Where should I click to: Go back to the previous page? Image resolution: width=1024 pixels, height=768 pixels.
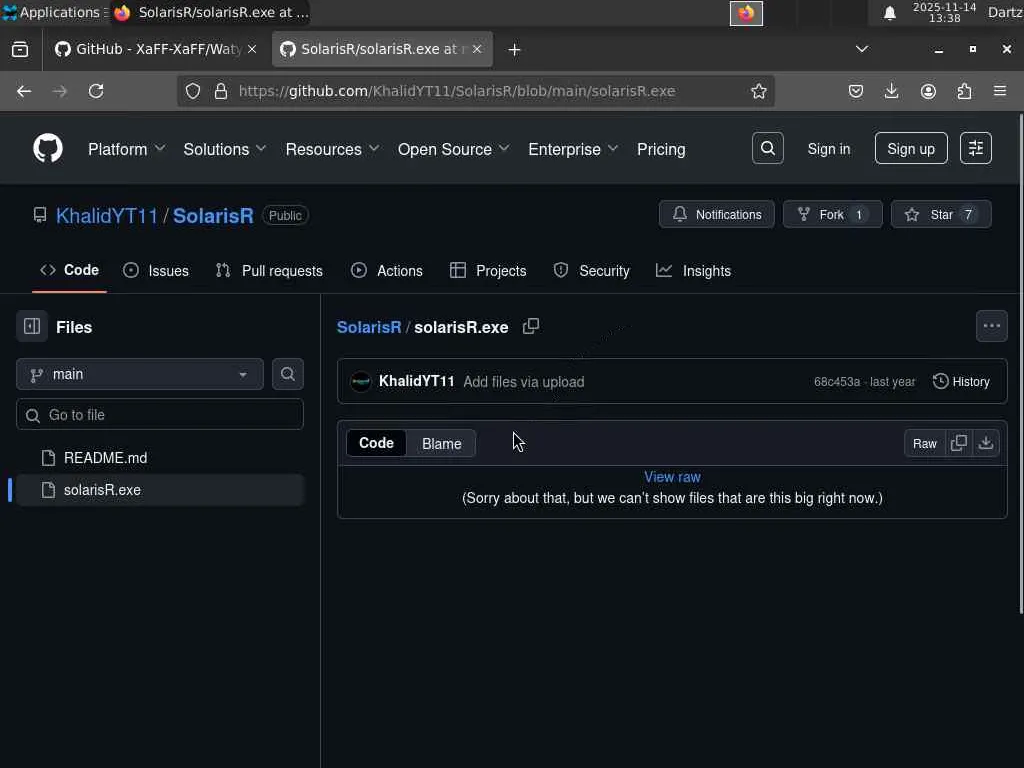[x=24, y=91]
